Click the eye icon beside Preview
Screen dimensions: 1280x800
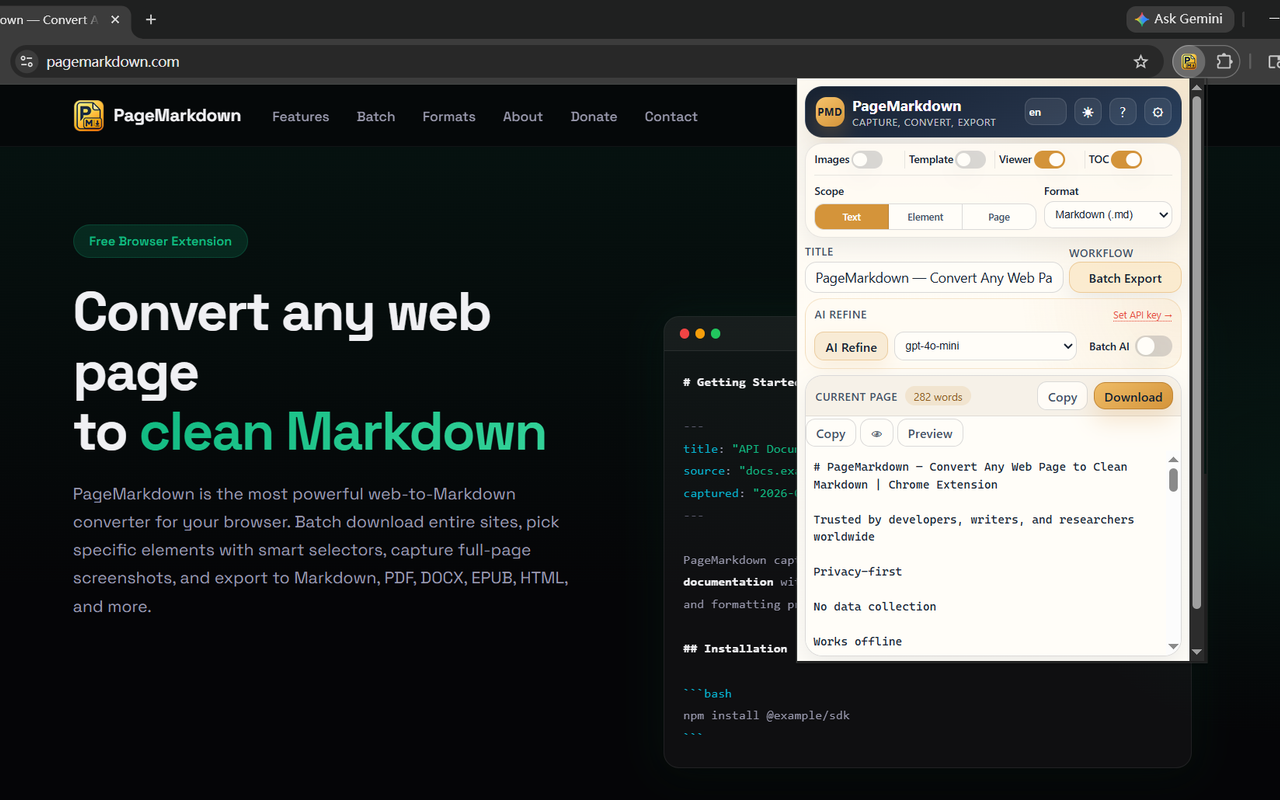tap(877, 433)
